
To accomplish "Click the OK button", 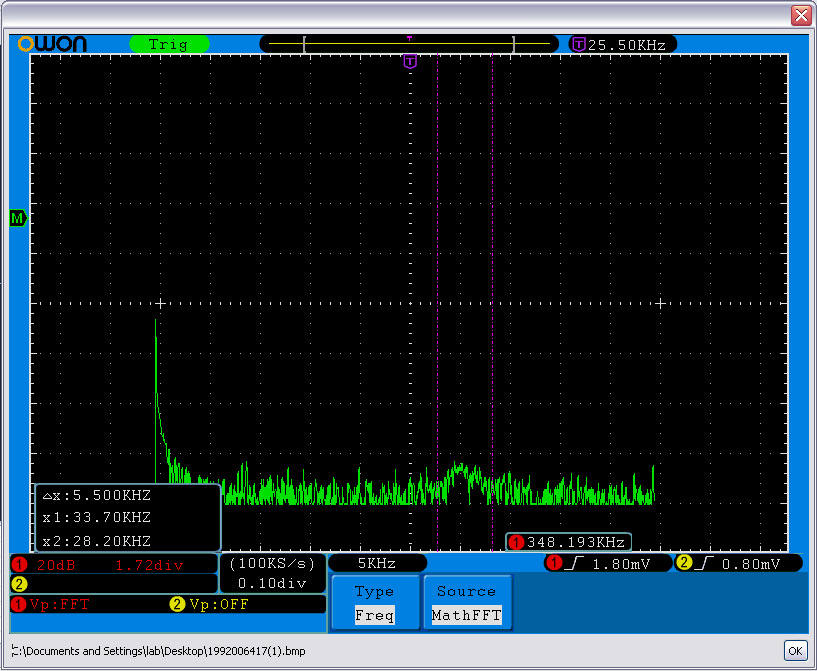I will click(795, 651).
